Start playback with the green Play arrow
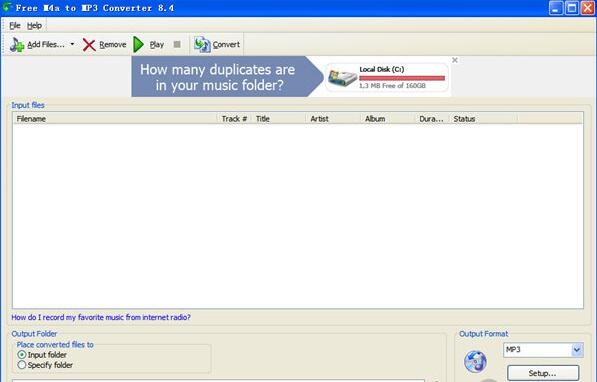The image size is (597, 382). (x=139, y=45)
